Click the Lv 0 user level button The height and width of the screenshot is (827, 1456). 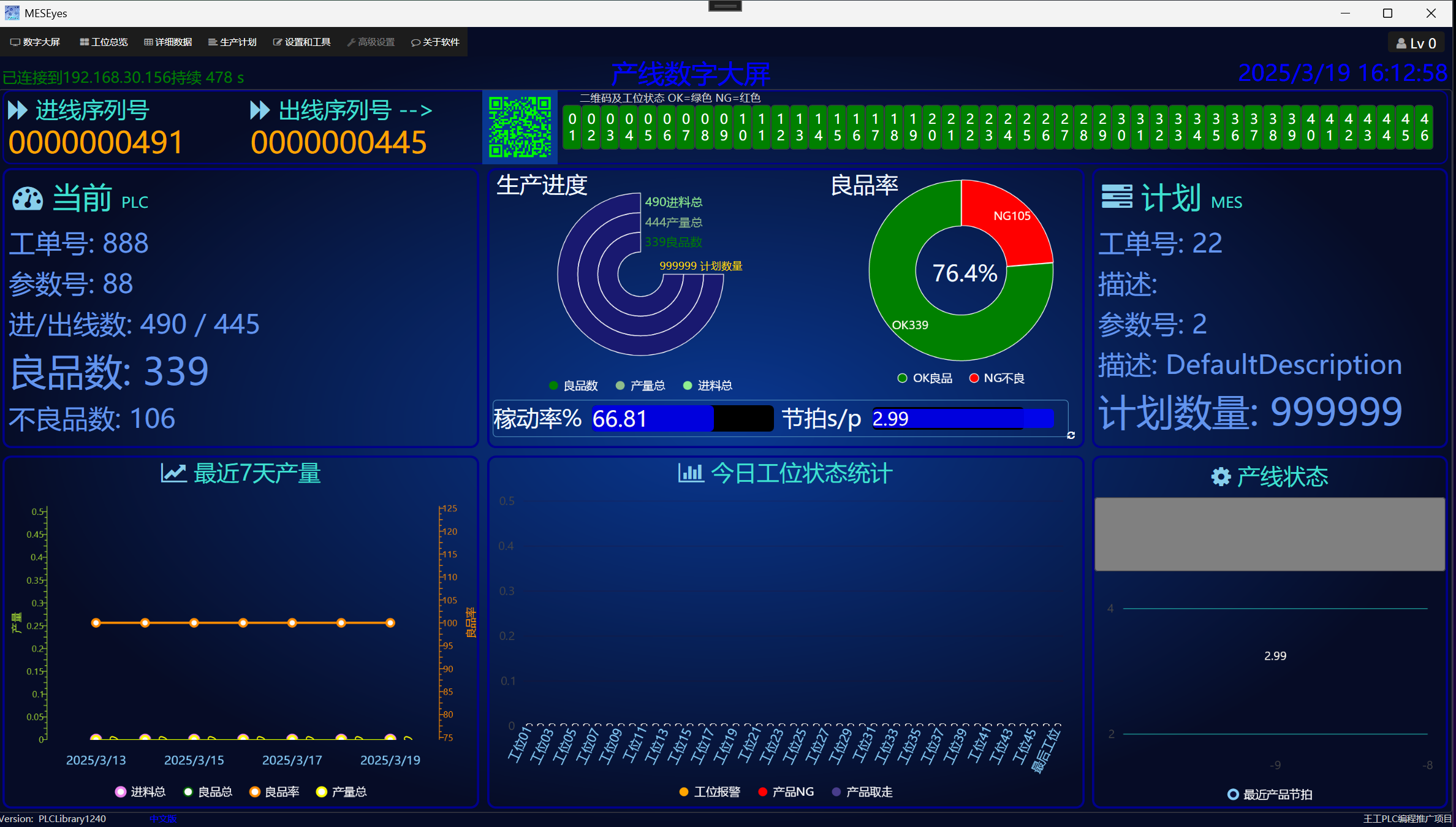tap(1416, 44)
